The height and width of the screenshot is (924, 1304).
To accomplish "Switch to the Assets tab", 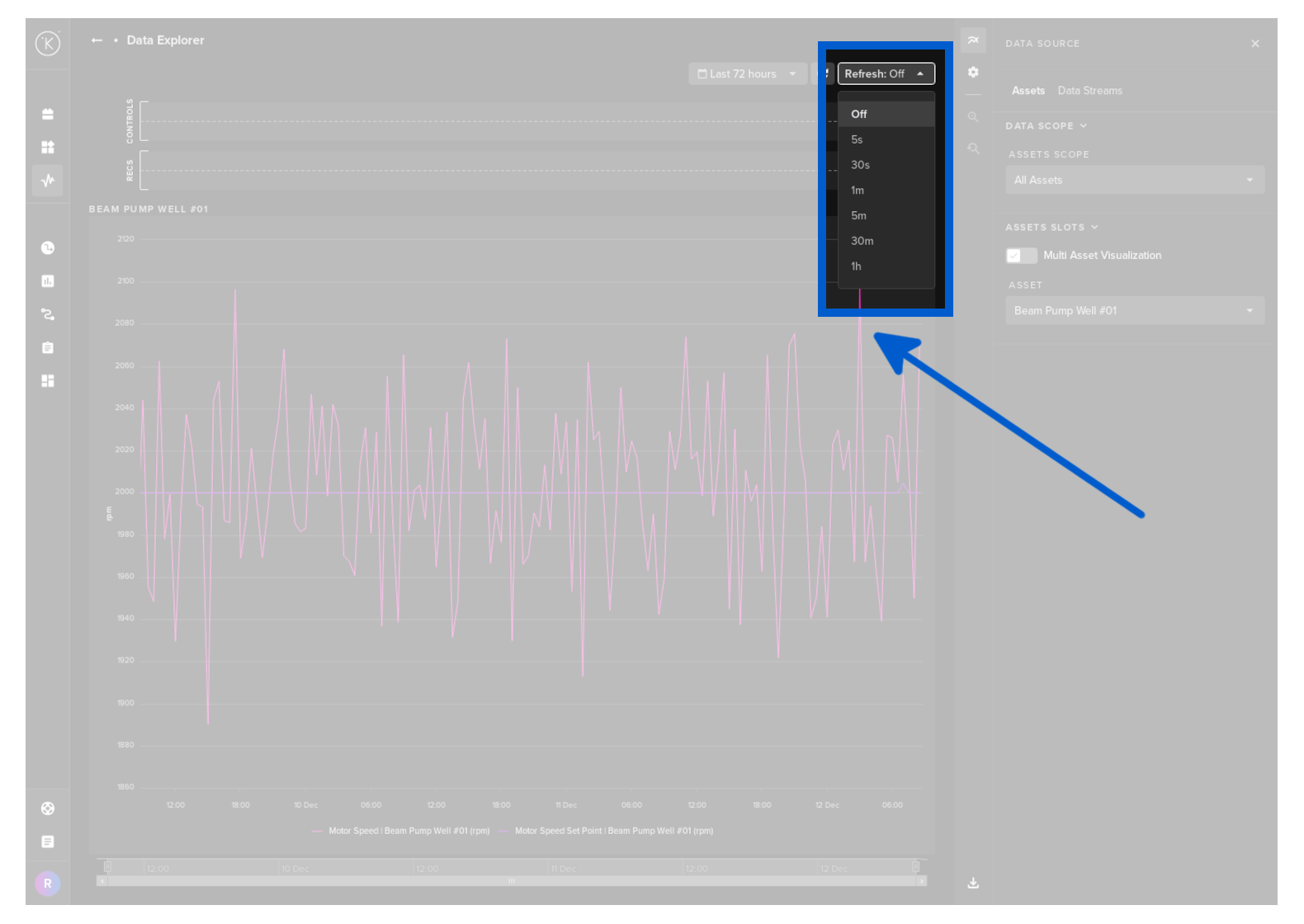I will pos(1028,91).
